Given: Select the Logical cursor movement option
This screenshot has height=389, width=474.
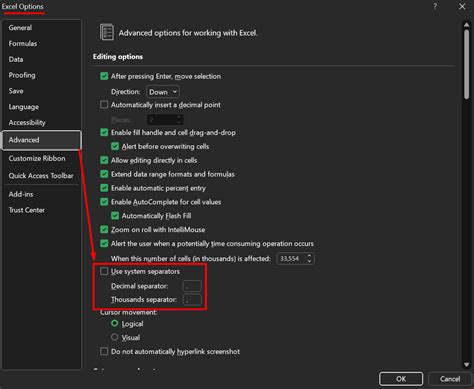Looking at the screenshot, I should (115, 324).
